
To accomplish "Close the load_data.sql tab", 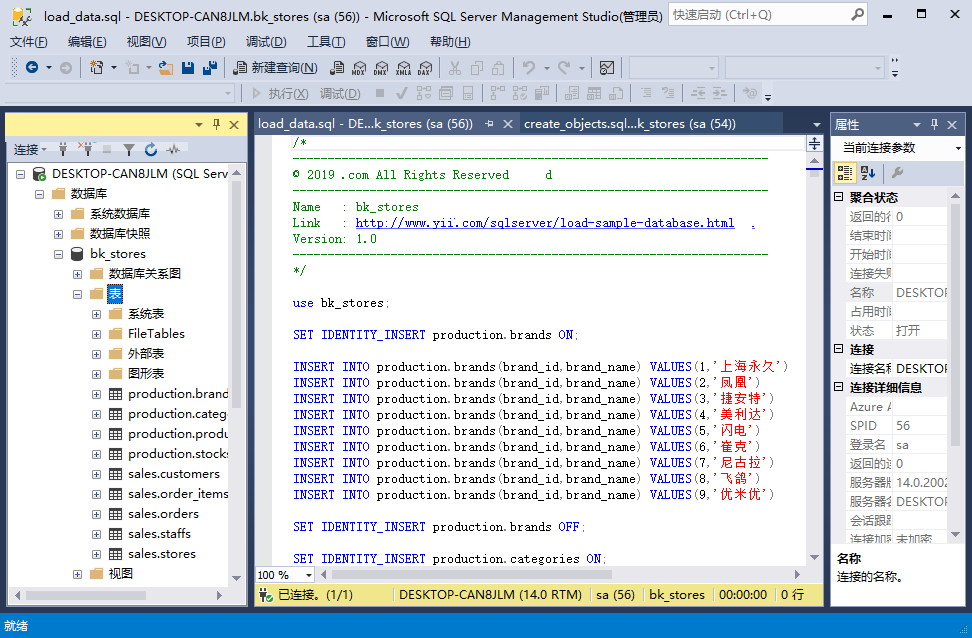I will point(508,124).
